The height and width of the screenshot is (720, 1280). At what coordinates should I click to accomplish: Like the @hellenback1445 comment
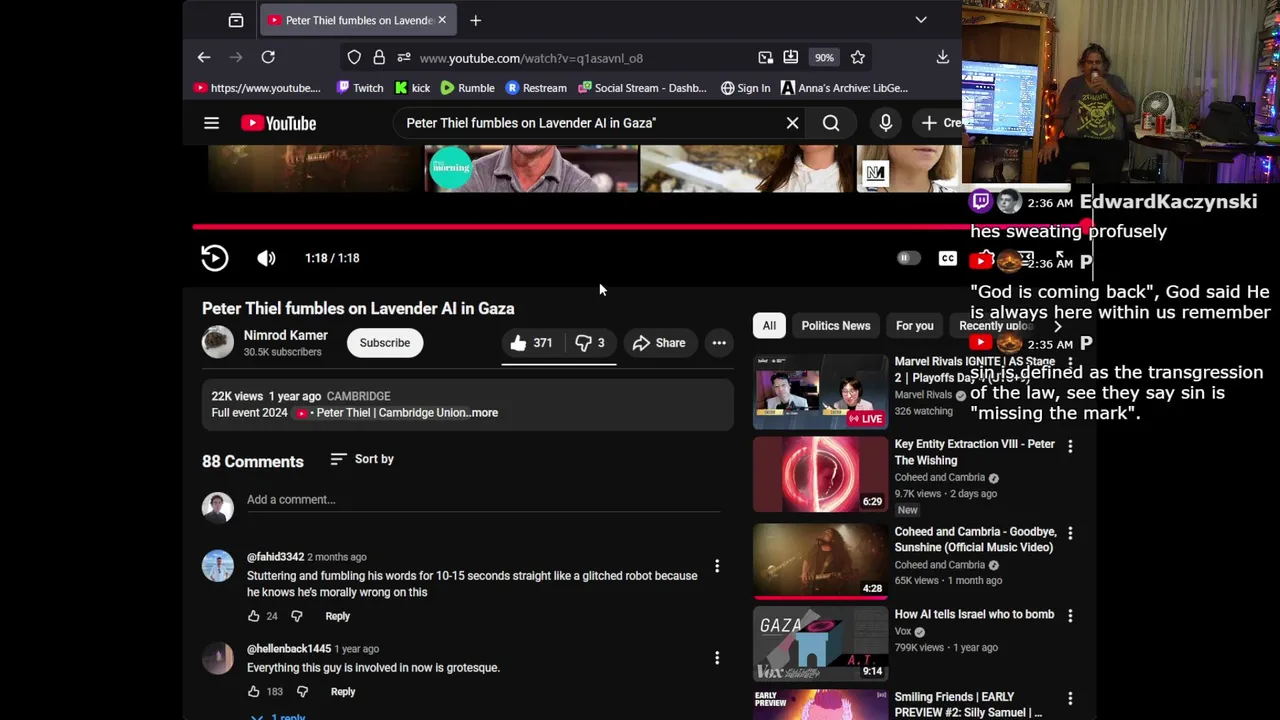click(x=254, y=691)
